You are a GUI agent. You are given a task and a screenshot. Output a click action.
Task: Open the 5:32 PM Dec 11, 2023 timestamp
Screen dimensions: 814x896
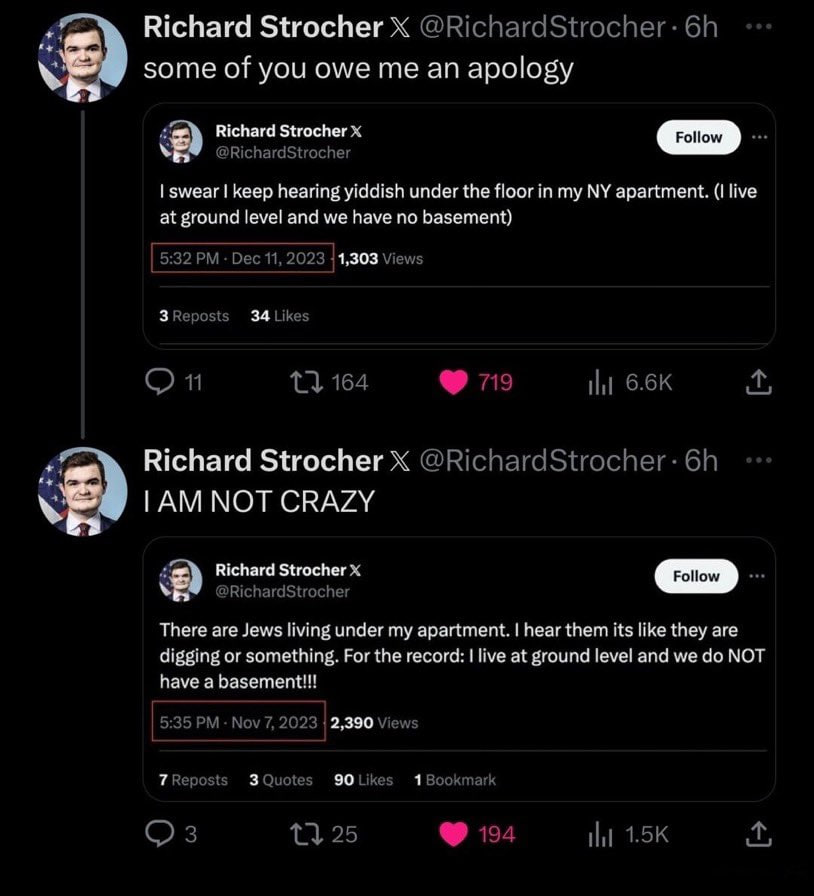pos(242,258)
